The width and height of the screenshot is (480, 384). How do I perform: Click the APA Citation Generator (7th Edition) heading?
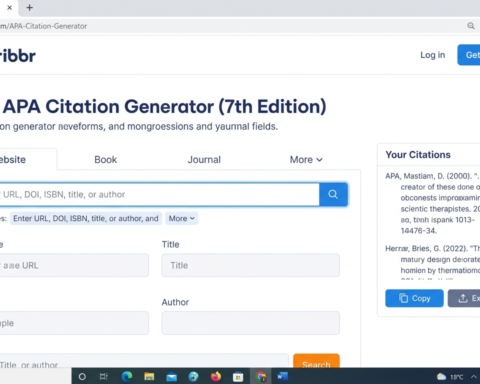164,107
